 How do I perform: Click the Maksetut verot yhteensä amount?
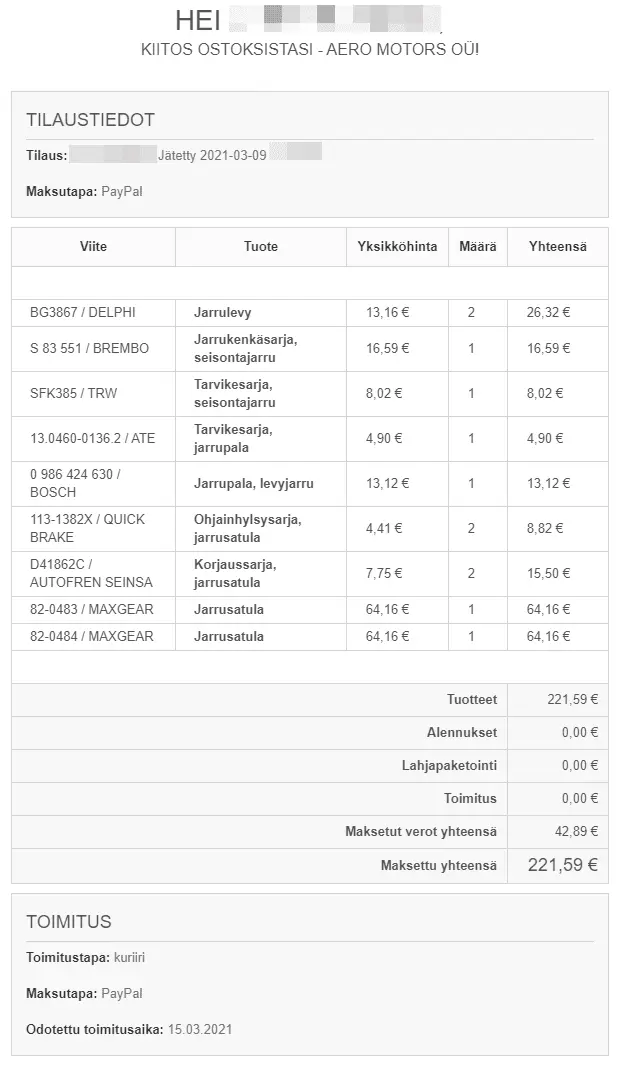[x=576, y=832]
